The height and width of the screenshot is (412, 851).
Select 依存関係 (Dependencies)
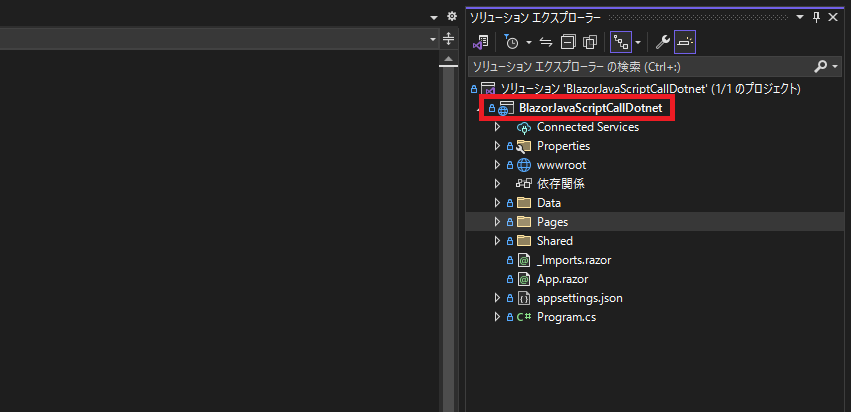pyautogui.click(x=561, y=183)
